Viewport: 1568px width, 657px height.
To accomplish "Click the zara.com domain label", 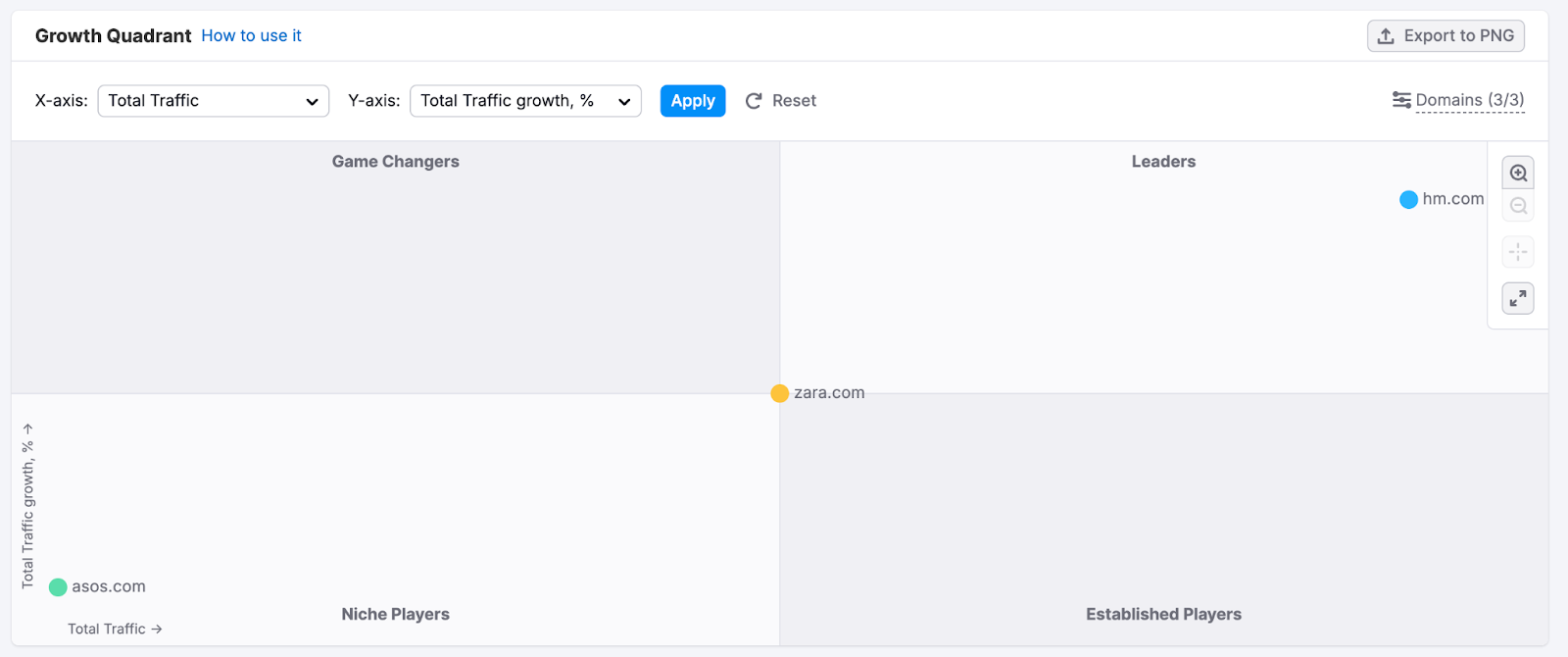I will [829, 393].
